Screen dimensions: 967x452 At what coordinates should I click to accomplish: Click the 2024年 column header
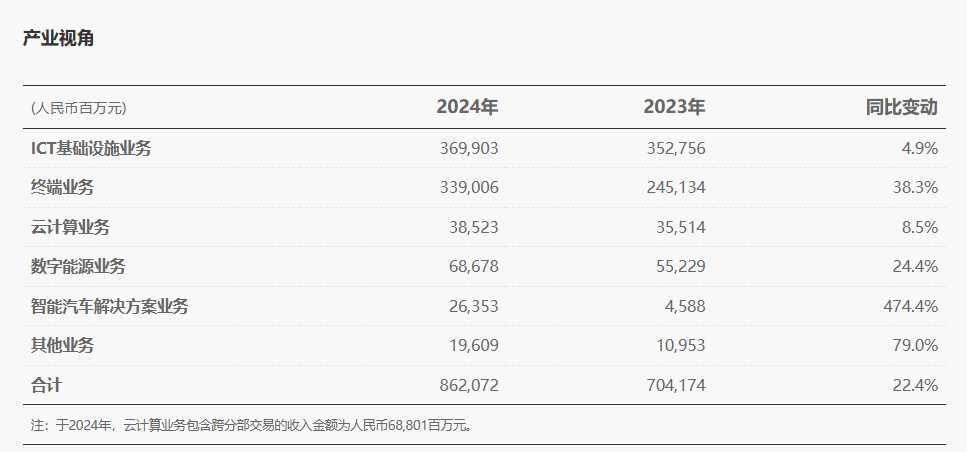(467, 107)
